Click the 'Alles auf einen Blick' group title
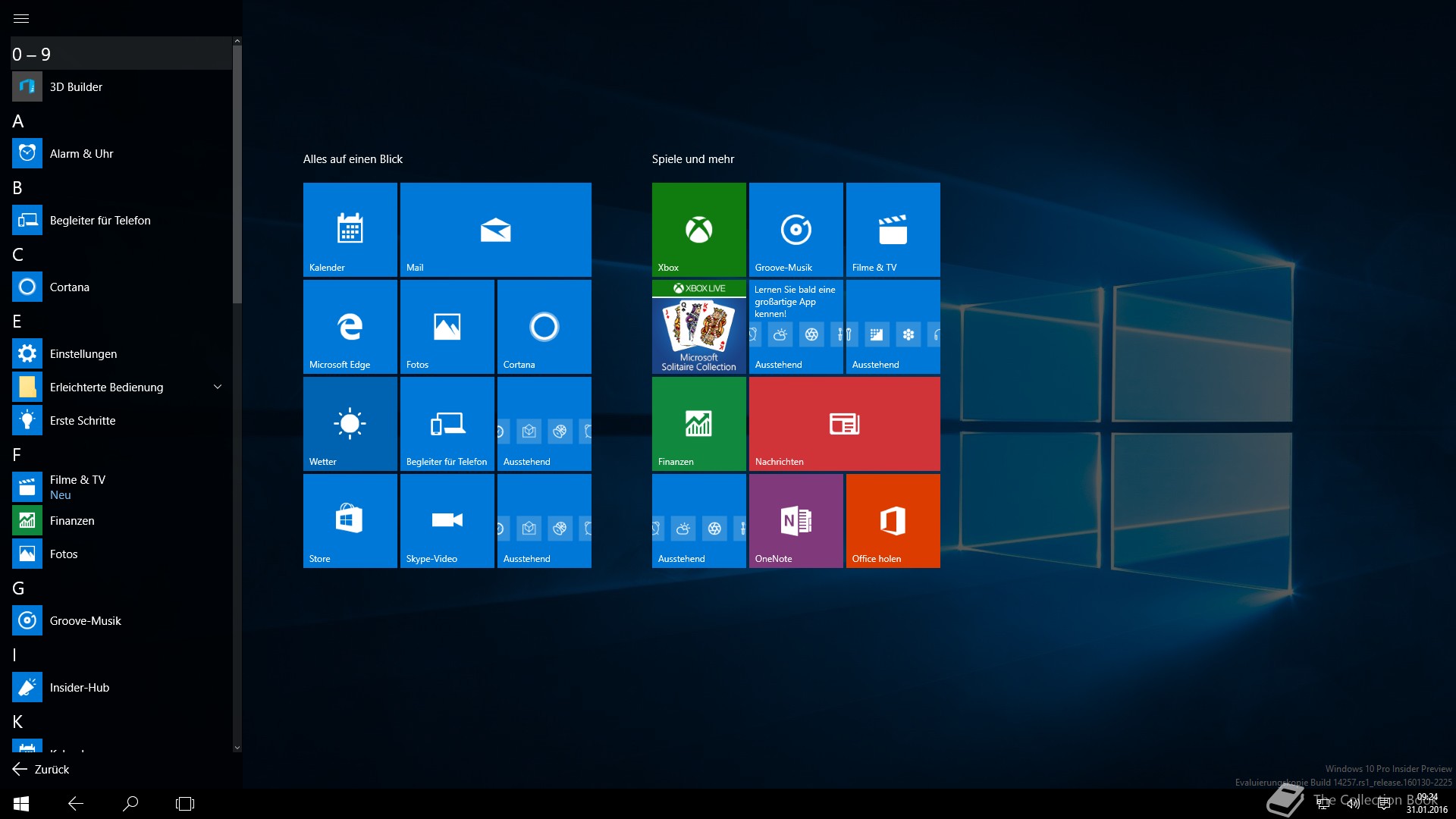 353,159
